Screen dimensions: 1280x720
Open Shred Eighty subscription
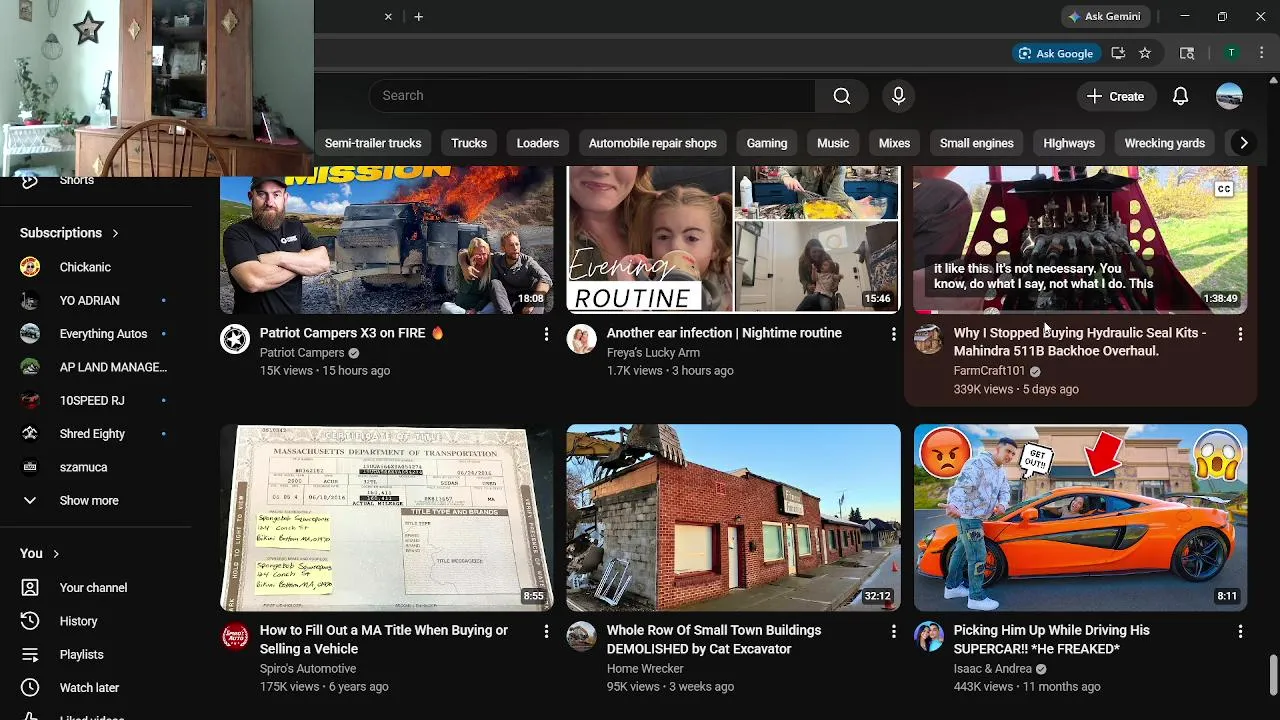coord(95,434)
